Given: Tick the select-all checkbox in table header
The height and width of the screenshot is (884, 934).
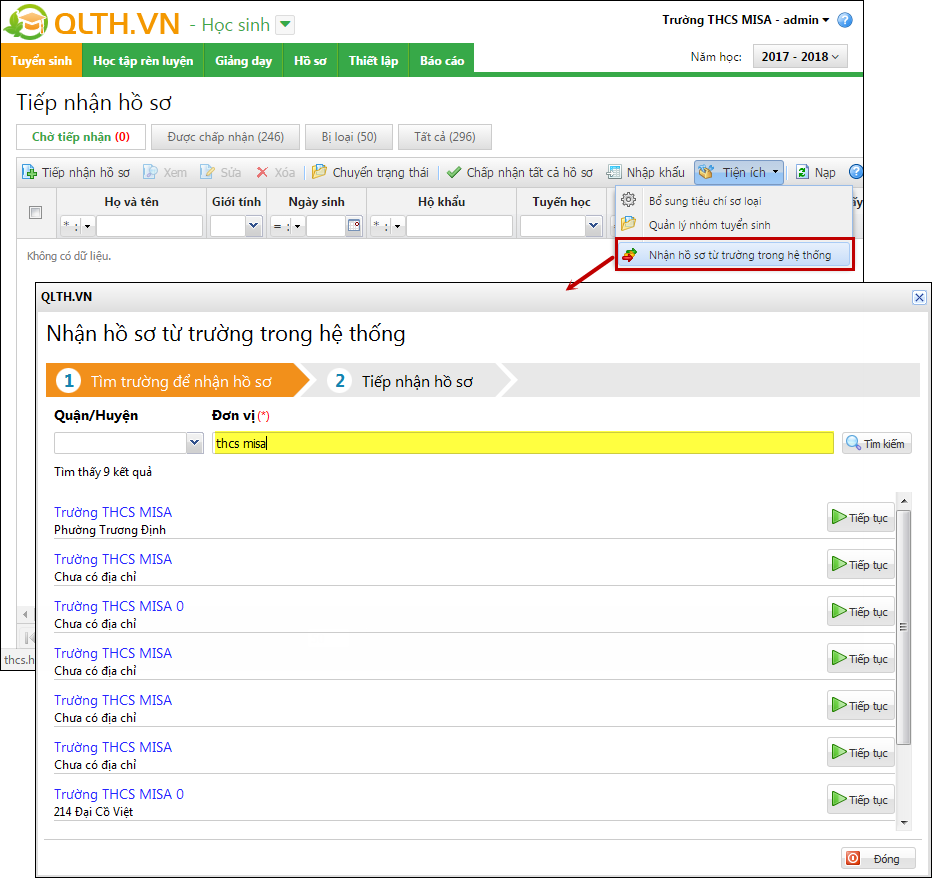Looking at the screenshot, I should tap(36, 212).
